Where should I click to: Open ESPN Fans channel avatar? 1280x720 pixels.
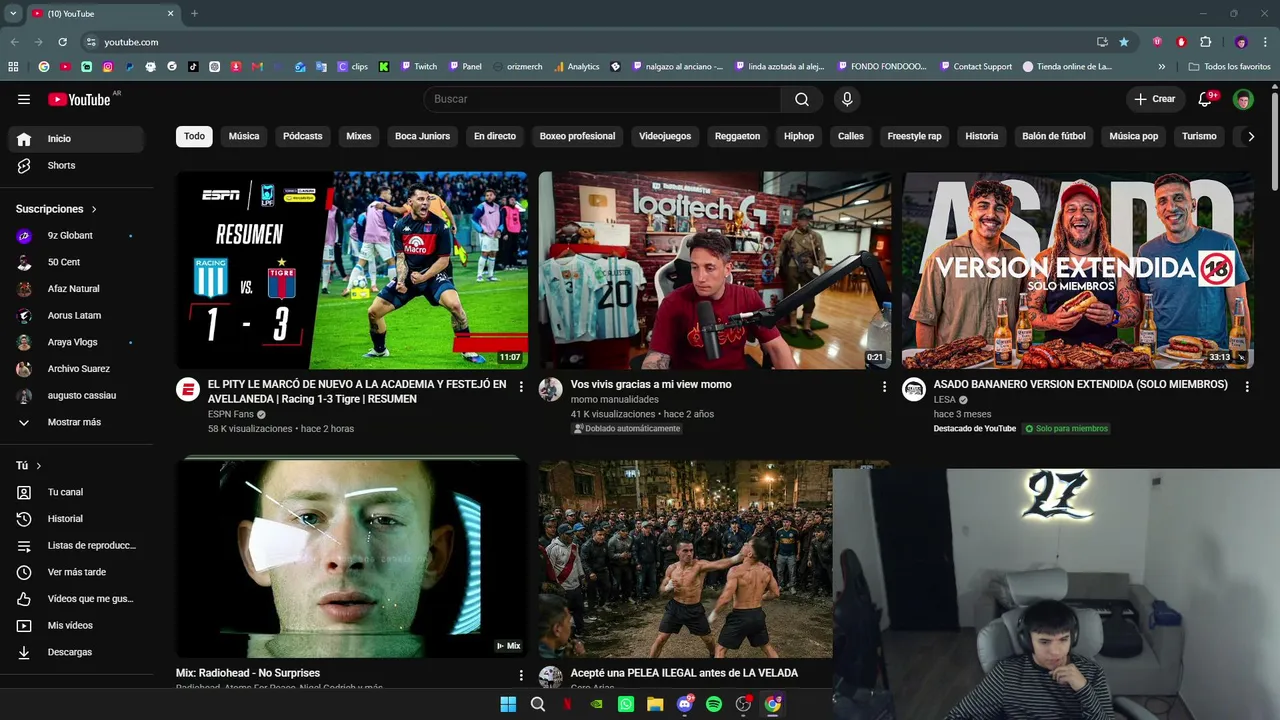point(188,390)
